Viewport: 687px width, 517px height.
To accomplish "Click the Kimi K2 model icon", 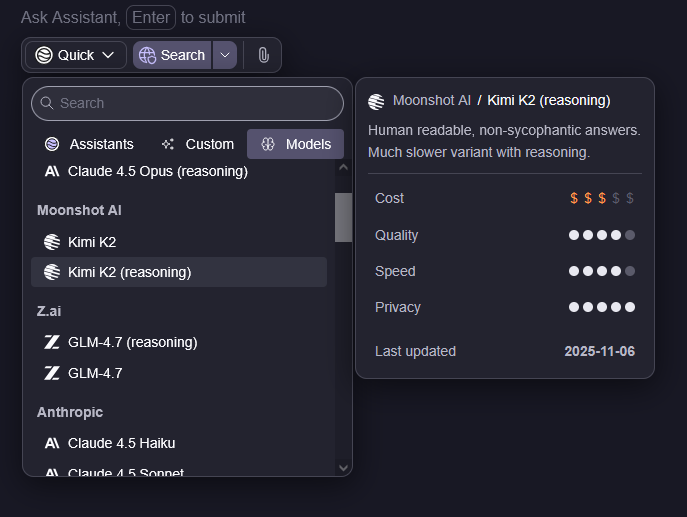I will (x=52, y=241).
